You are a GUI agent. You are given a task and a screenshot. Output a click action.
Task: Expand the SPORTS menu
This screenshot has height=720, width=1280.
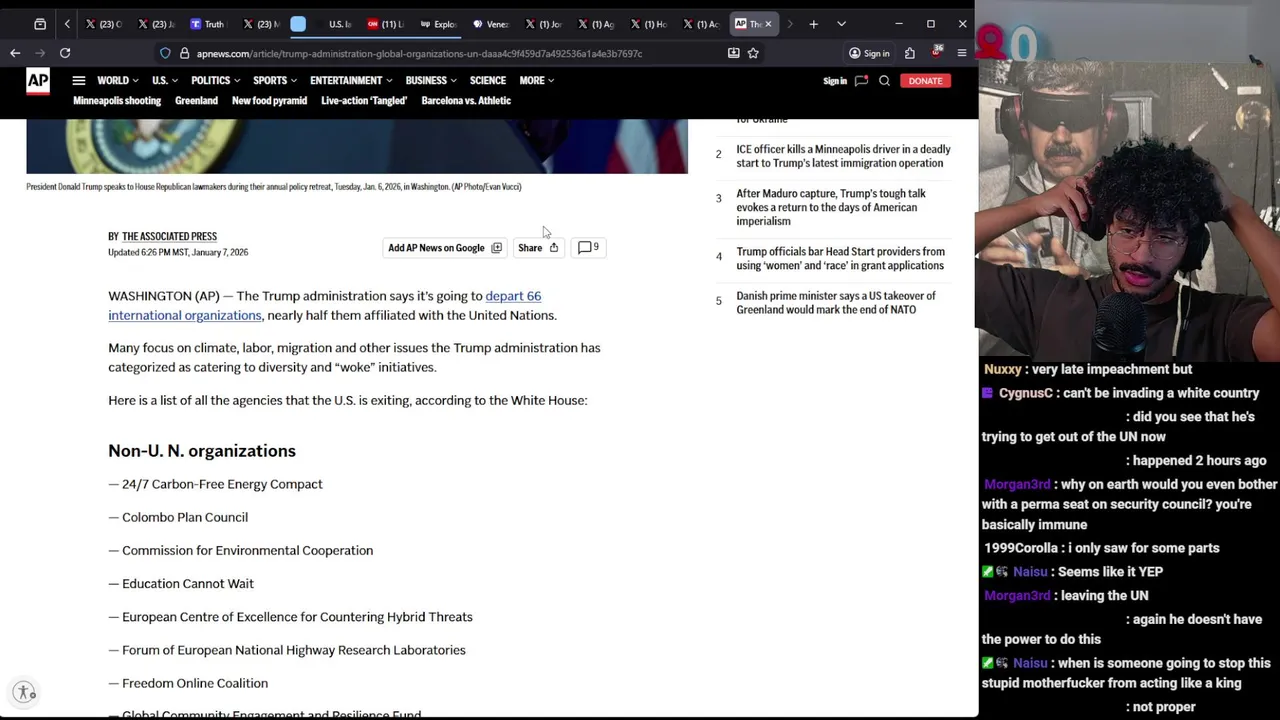[x=275, y=81]
